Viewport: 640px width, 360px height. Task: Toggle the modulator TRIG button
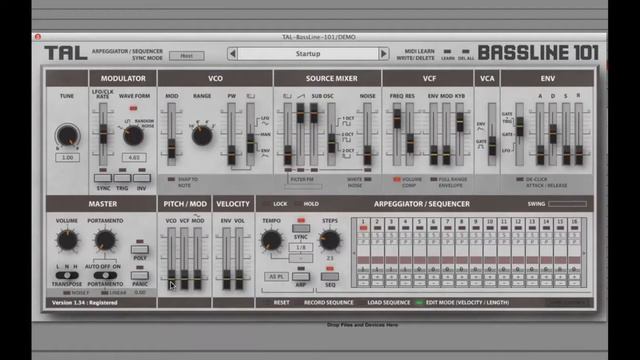pyautogui.click(x=122, y=178)
